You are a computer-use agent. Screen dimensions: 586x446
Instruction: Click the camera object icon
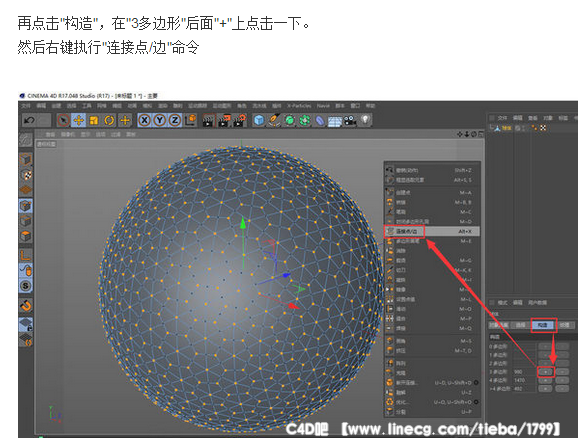click(x=350, y=120)
